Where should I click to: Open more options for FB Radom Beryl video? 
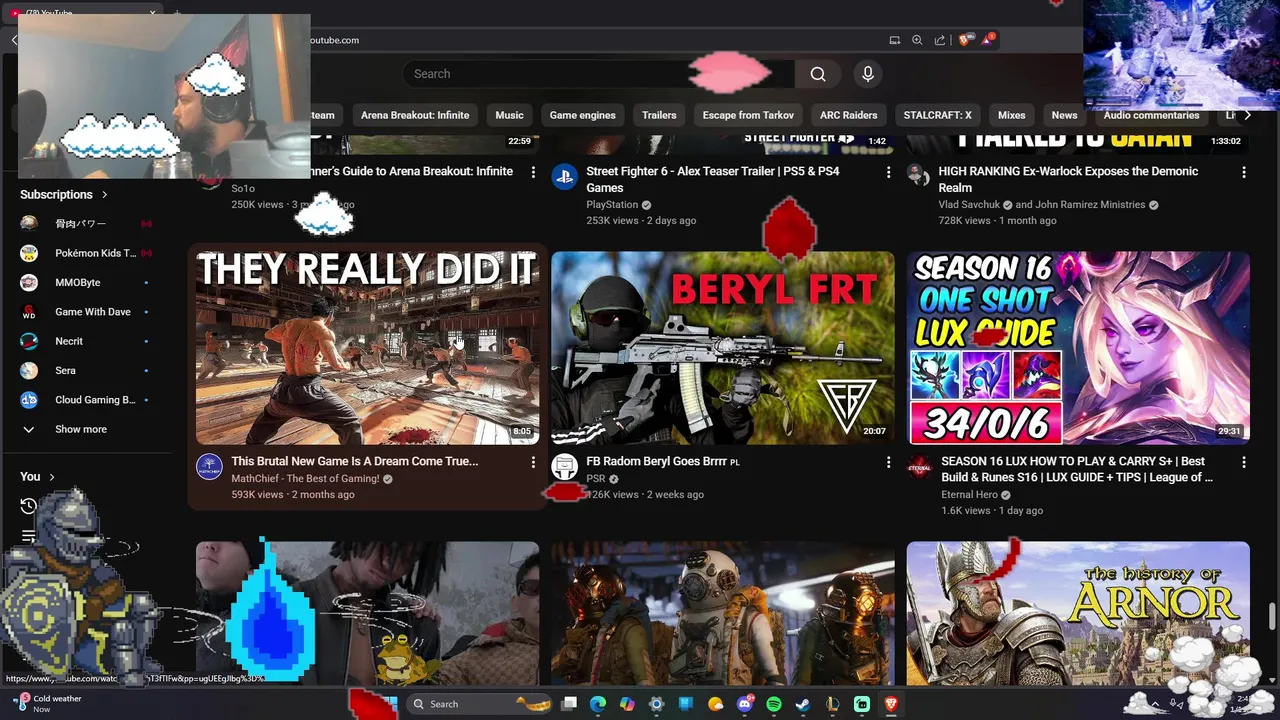[888, 462]
